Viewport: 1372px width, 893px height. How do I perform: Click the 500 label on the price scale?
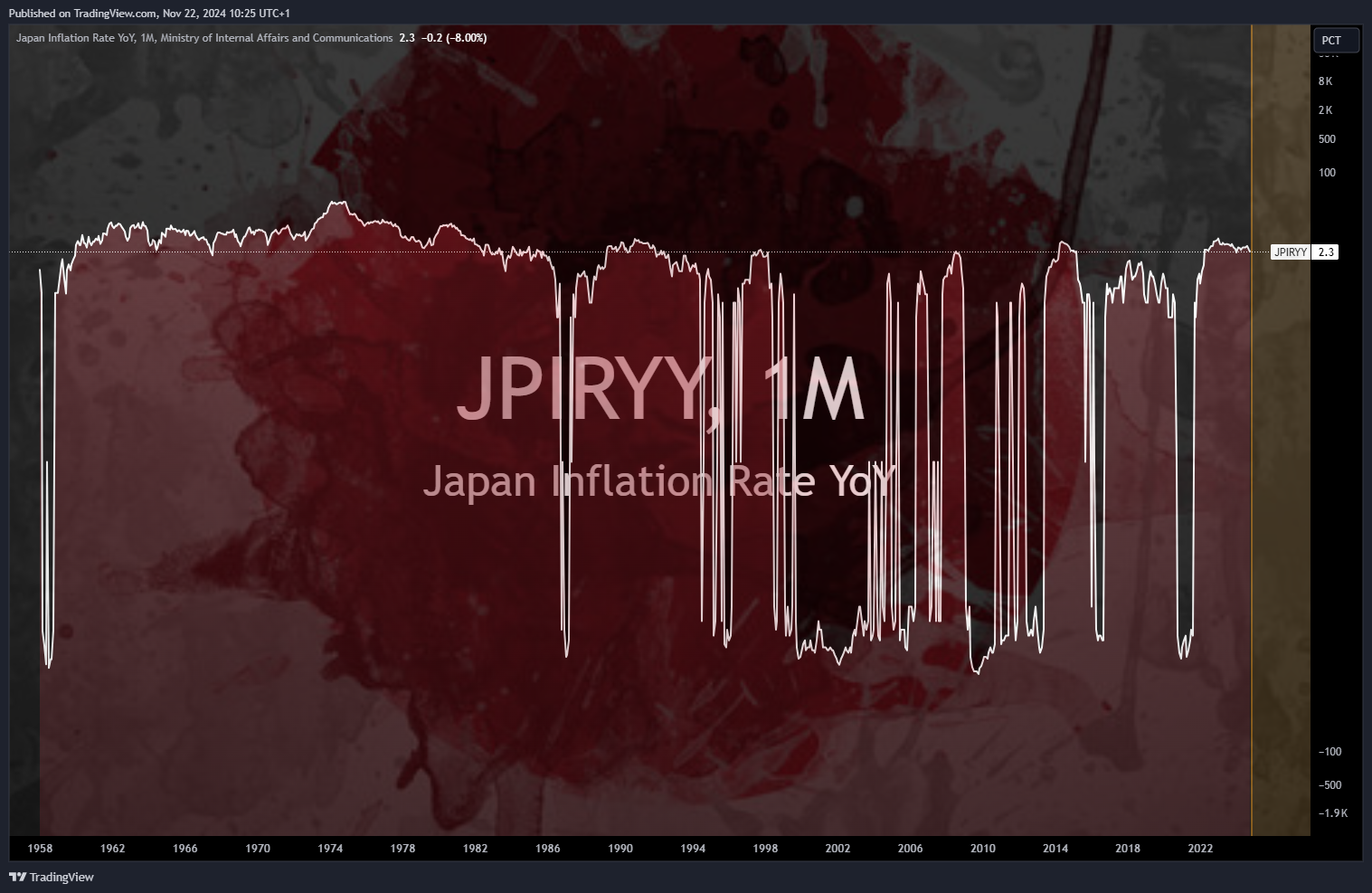1327,139
